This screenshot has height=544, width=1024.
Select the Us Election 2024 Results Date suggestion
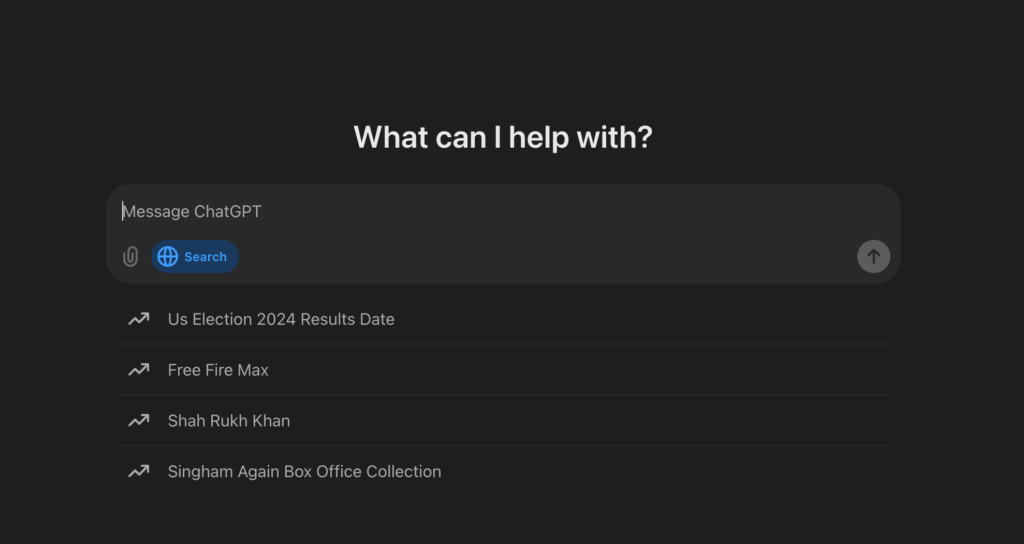coord(281,319)
